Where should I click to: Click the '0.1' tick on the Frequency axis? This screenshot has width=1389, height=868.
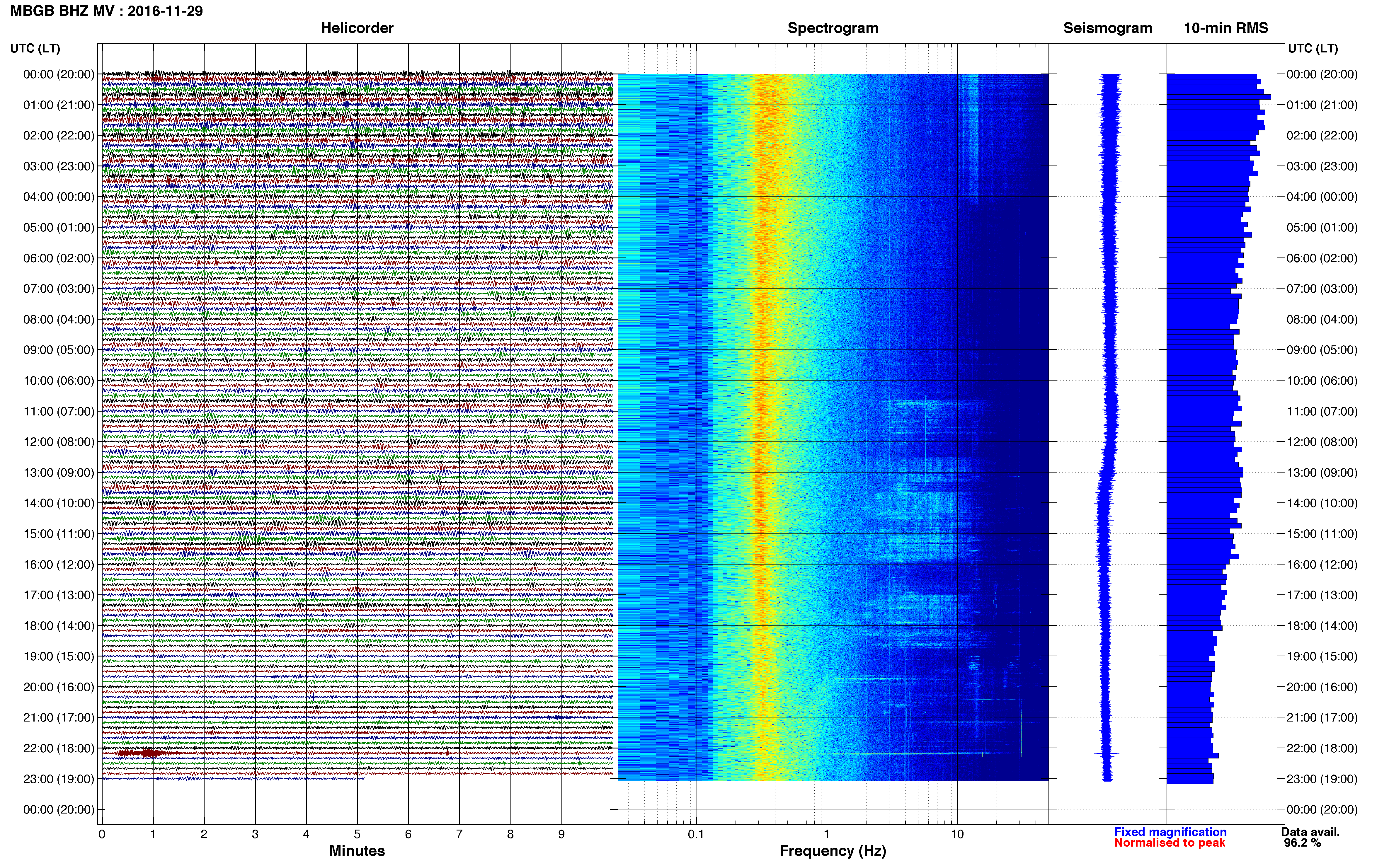696,834
